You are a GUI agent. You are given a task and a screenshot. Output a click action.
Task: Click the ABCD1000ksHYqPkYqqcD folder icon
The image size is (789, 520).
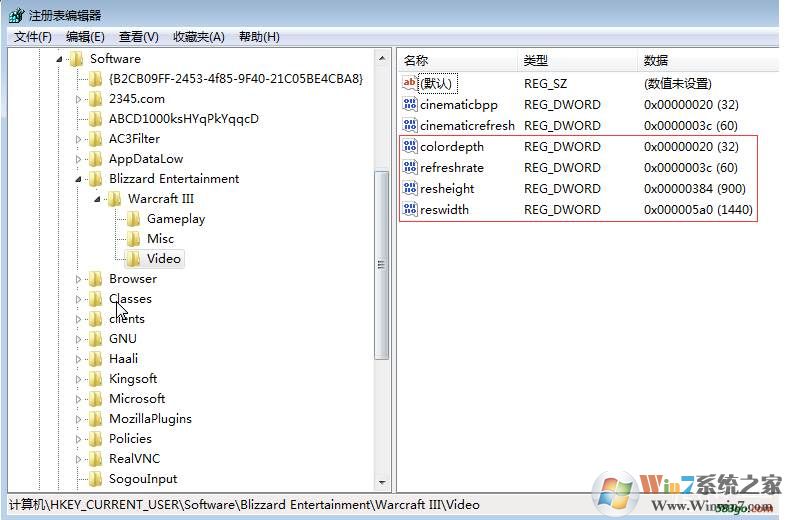95,119
